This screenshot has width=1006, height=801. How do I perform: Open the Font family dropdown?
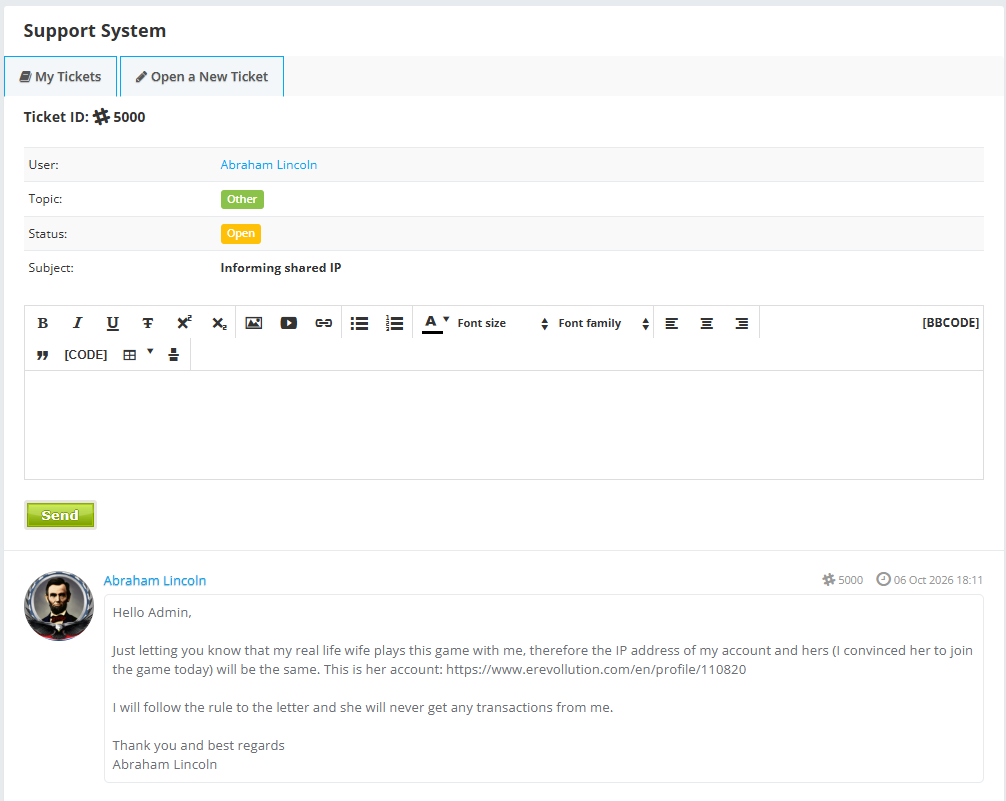point(604,323)
